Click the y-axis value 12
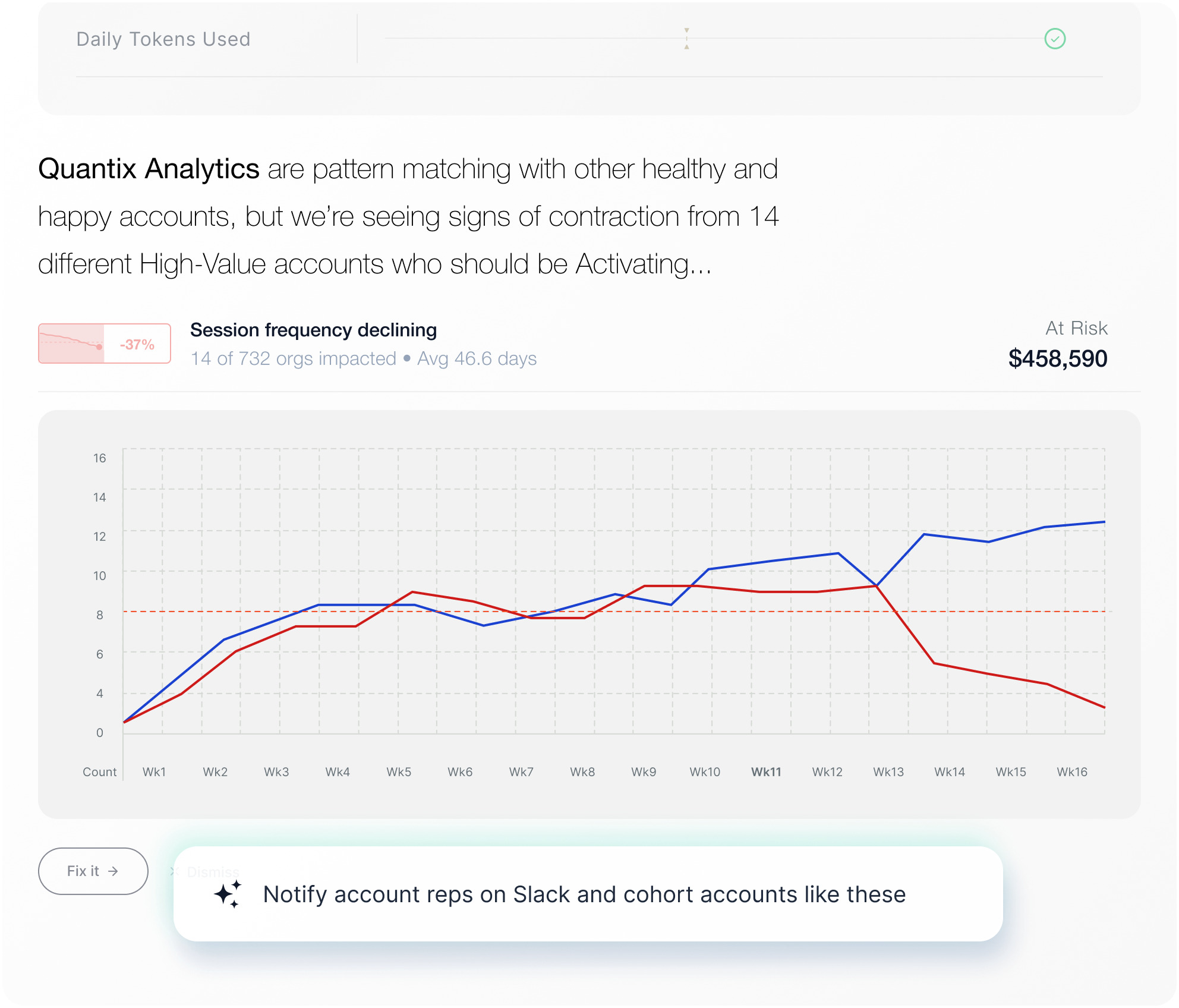The height and width of the screenshot is (1008, 1179). [x=99, y=537]
